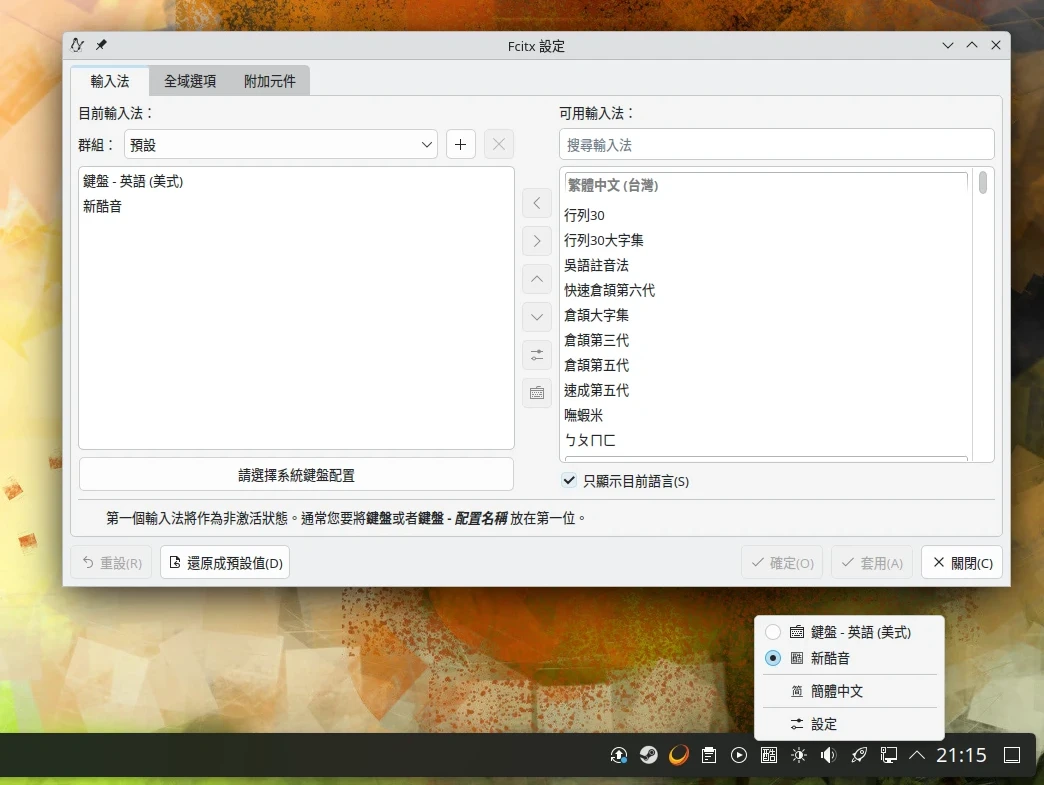Click the Steam icon in system tray
The image size is (1044, 785).
(649, 755)
